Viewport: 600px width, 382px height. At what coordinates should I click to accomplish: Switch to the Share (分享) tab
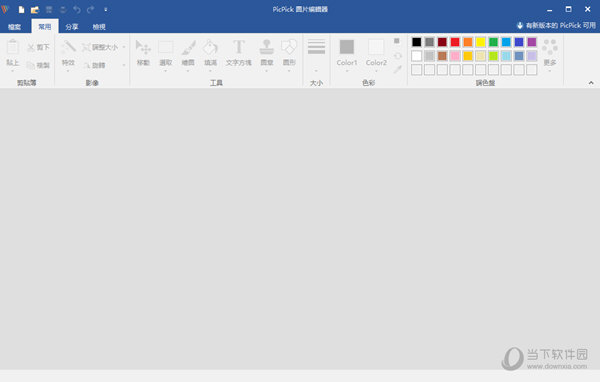(x=72, y=27)
